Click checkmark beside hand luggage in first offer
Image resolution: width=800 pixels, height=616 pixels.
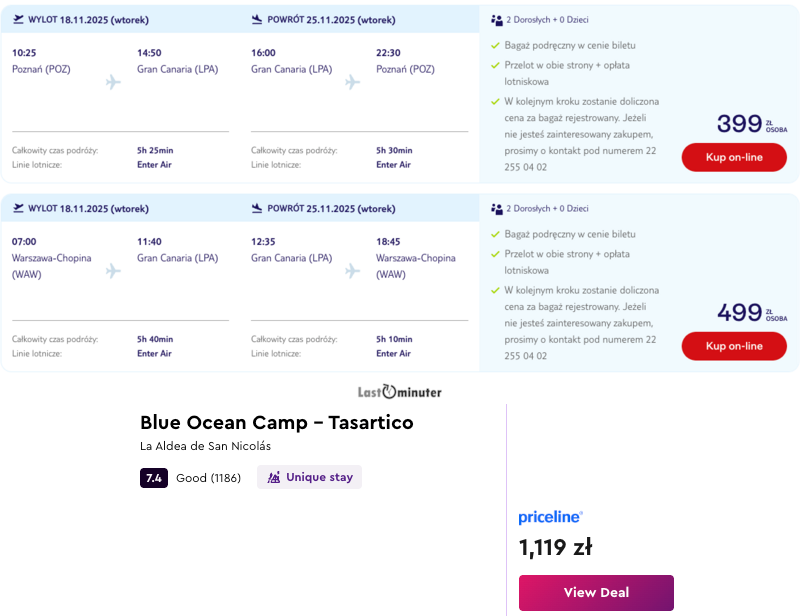495,46
